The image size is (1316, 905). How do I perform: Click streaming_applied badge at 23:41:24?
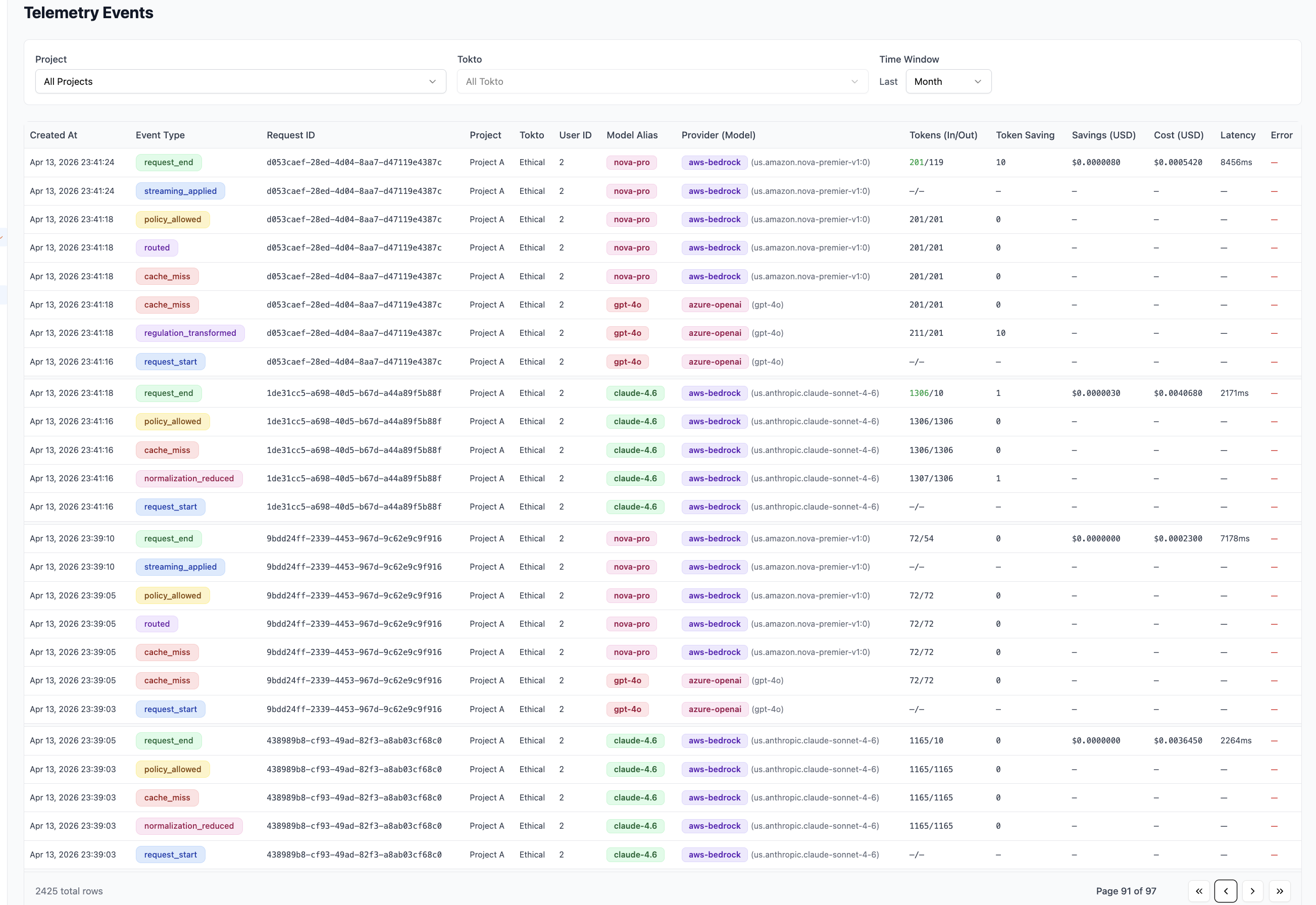(x=180, y=191)
